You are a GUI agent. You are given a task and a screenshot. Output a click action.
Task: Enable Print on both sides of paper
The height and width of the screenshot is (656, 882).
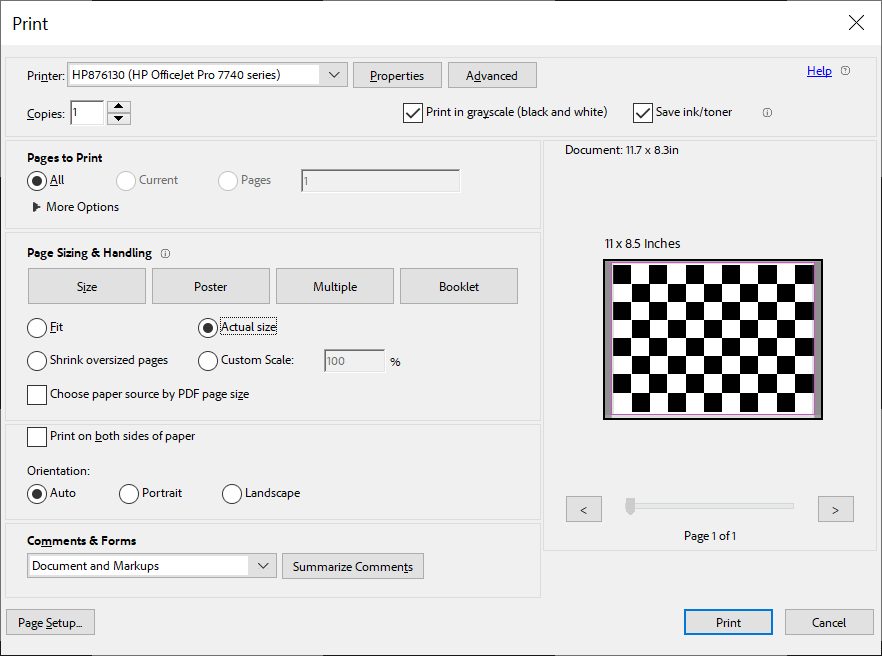tap(37, 437)
